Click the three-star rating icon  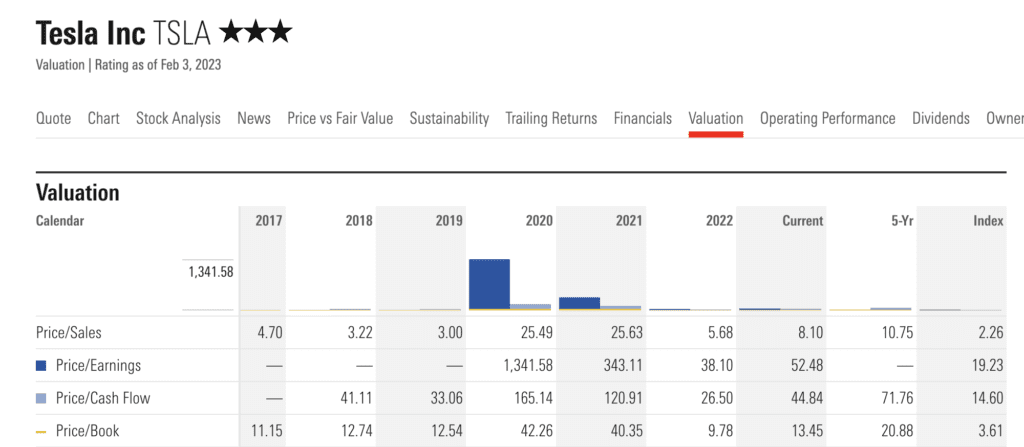(x=257, y=33)
